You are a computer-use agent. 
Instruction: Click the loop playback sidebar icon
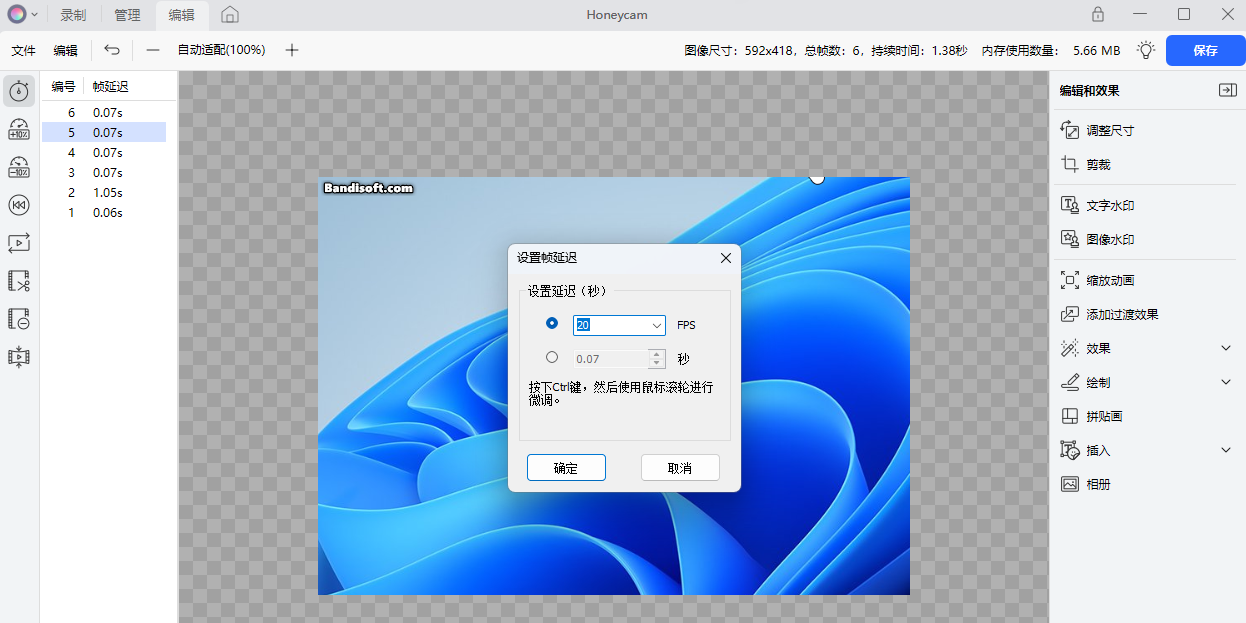tap(19, 243)
